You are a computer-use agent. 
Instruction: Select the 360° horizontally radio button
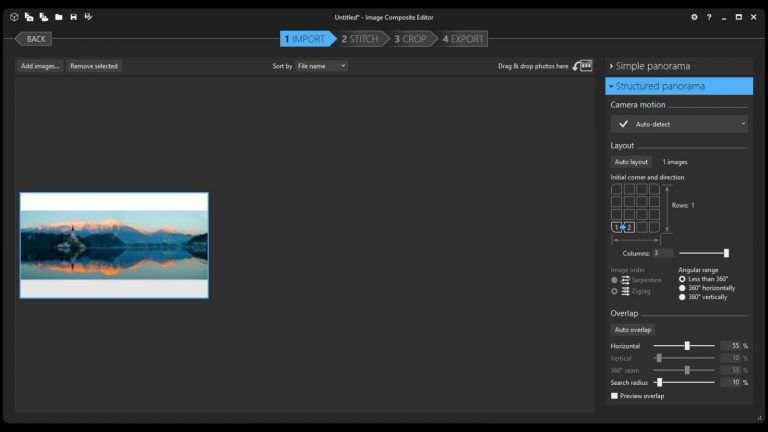[683, 288]
